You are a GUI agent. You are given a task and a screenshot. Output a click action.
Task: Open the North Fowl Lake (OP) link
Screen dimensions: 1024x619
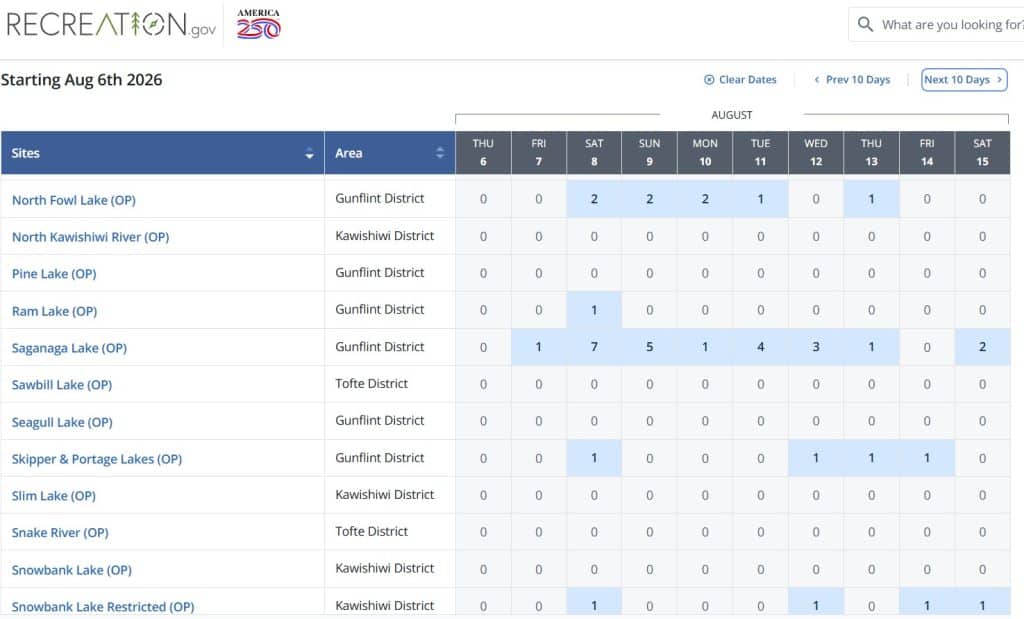click(x=73, y=200)
